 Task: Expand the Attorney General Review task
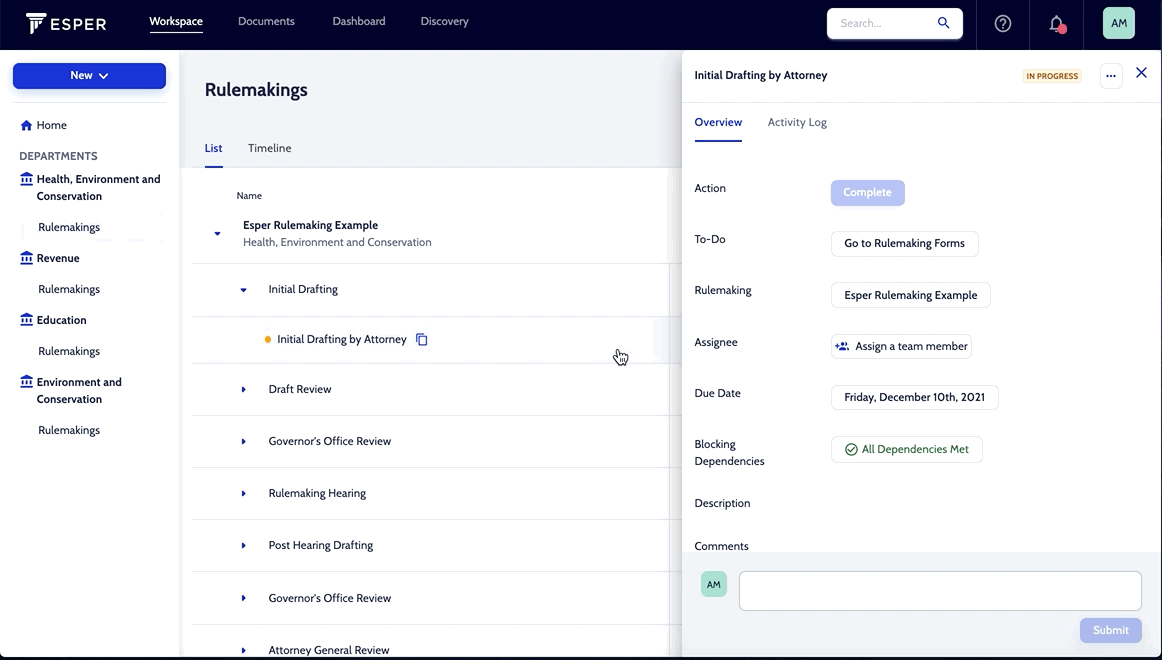click(243, 649)
